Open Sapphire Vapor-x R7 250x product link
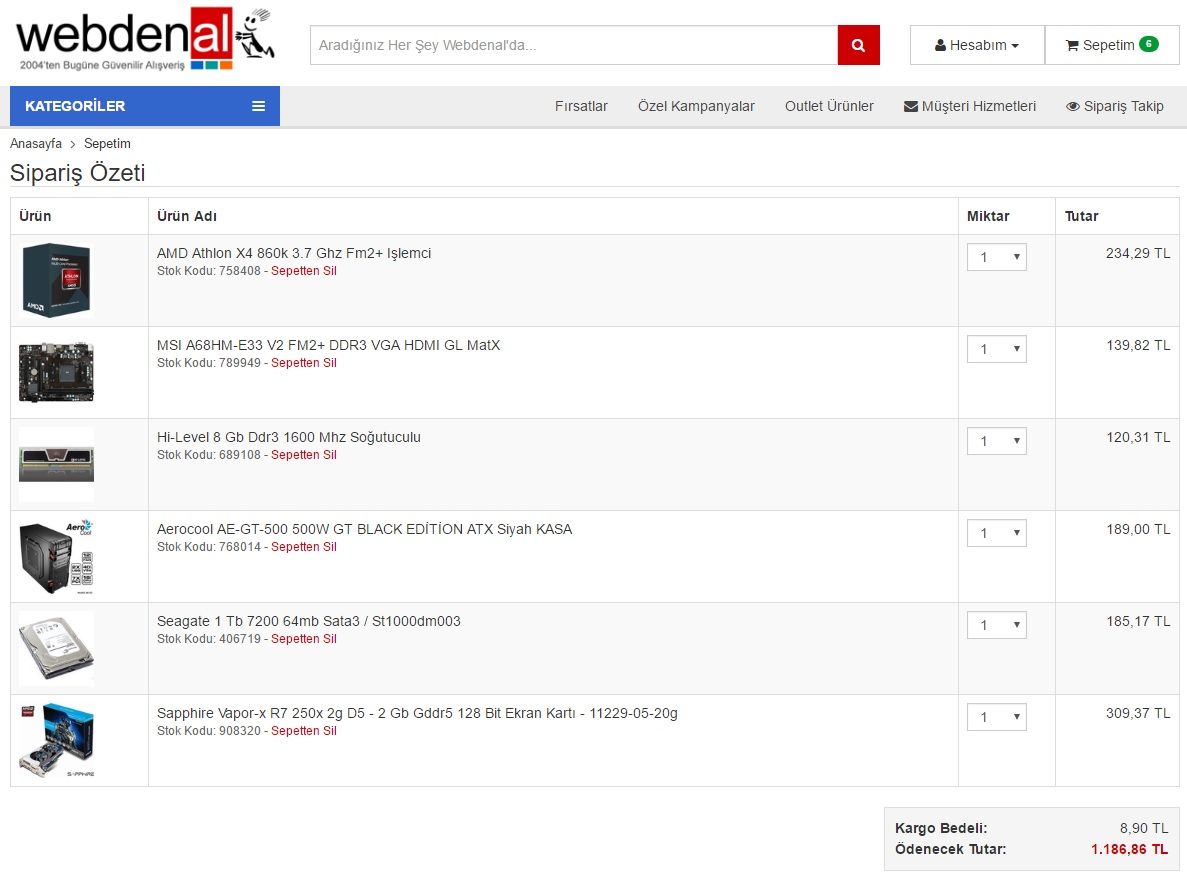 tap(417, 713)
